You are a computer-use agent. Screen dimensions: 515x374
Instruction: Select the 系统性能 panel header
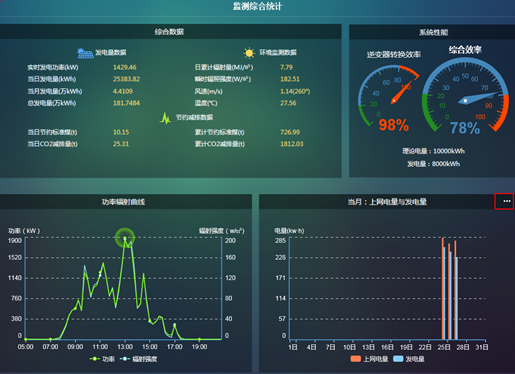click(433, 32)
